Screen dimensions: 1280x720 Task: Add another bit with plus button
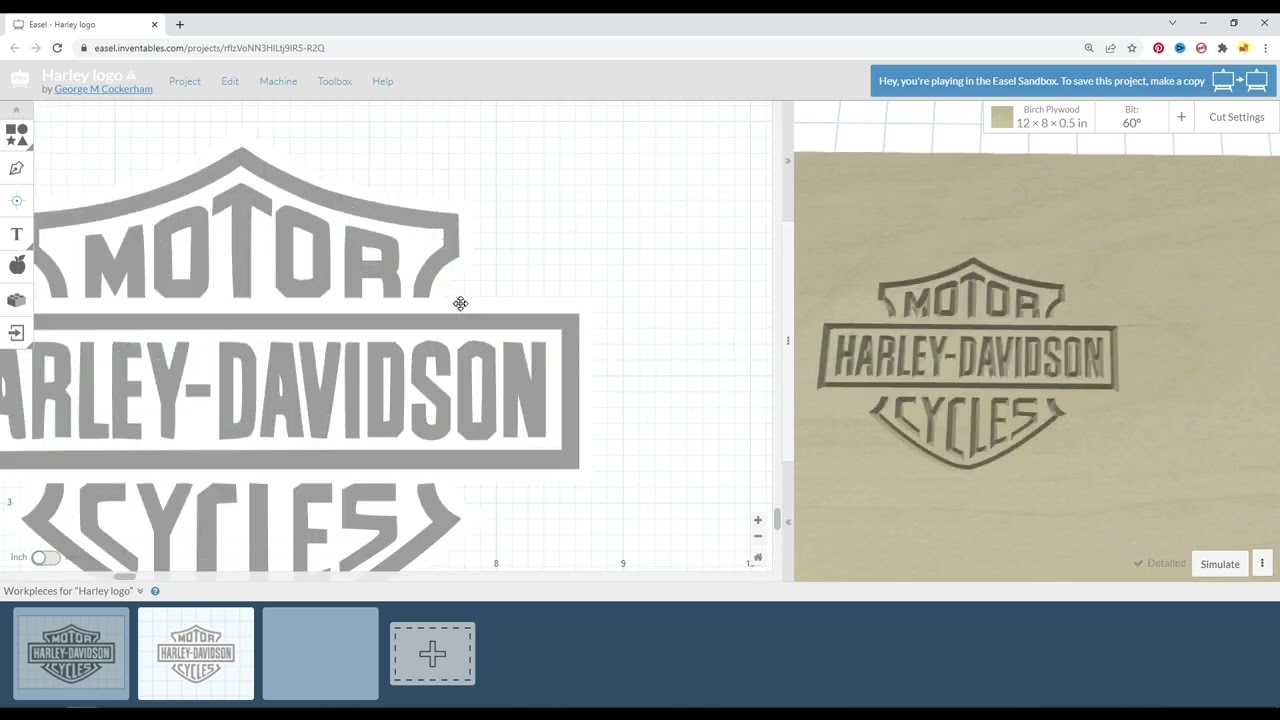tap(1181, 117)
